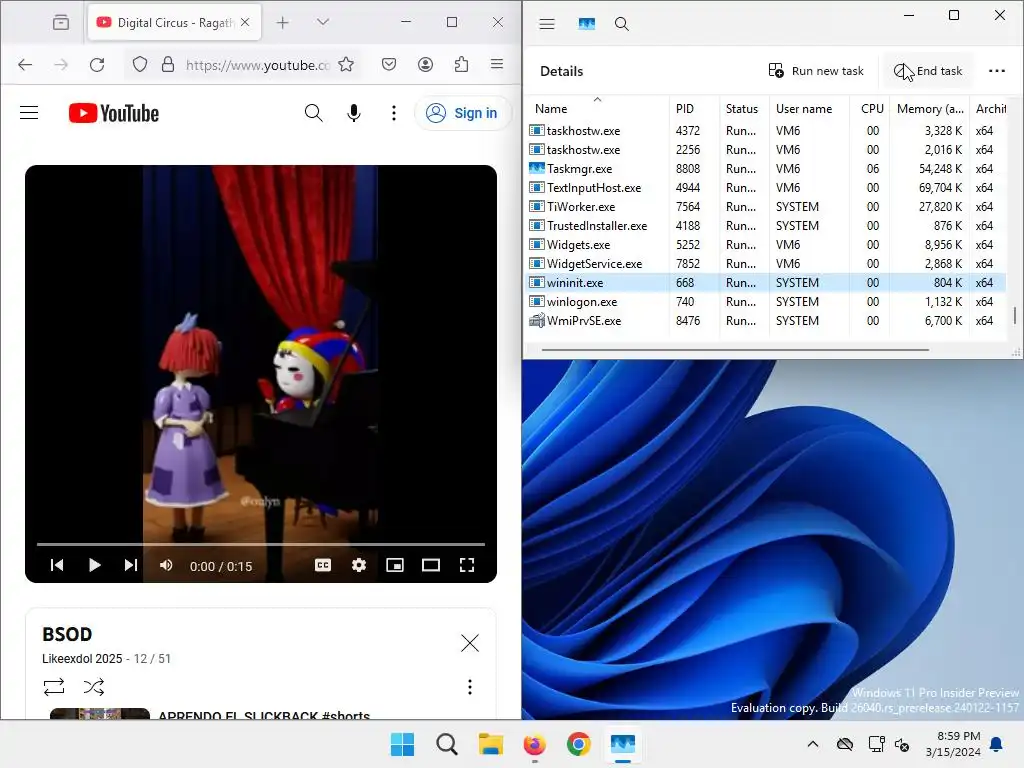
Task: Open YouTube settings three-dot menu
Action: (393, 113)
